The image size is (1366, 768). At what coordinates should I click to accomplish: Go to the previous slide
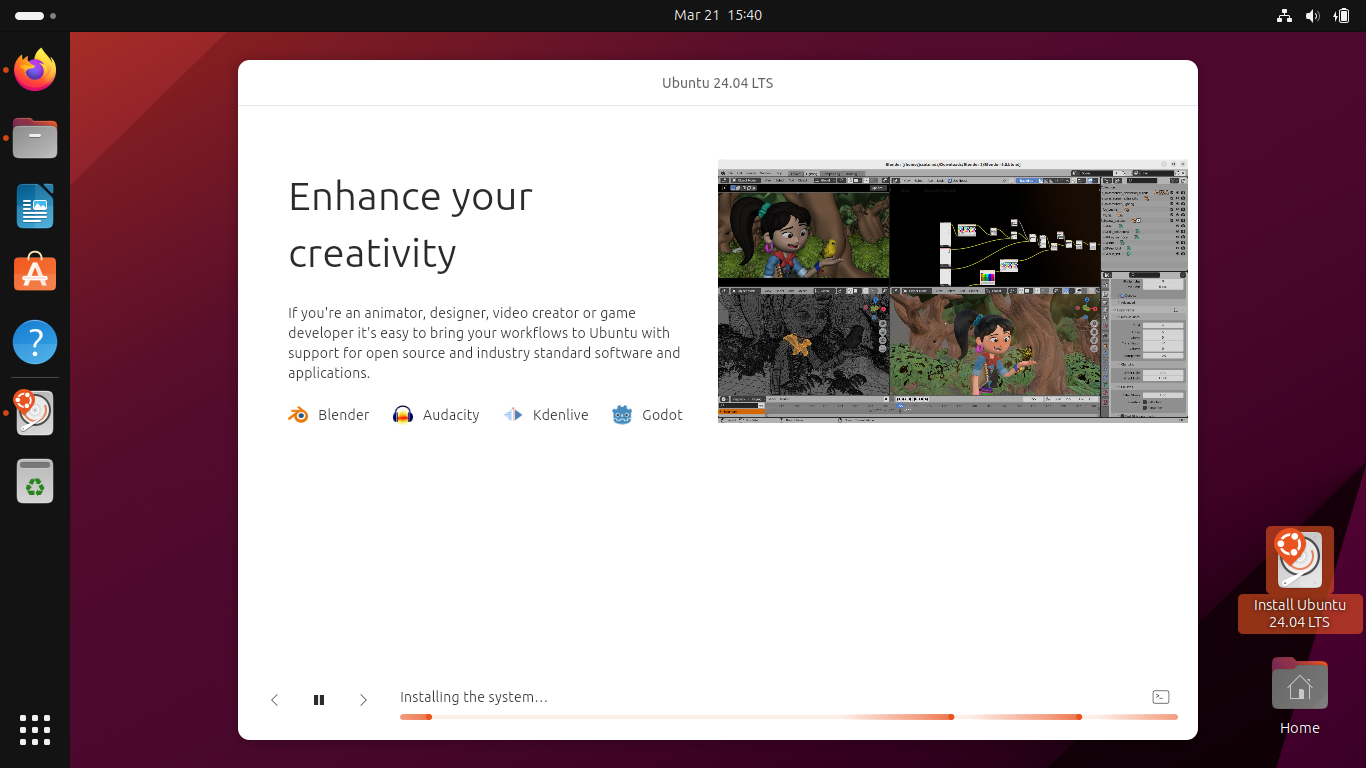[275, 700]
